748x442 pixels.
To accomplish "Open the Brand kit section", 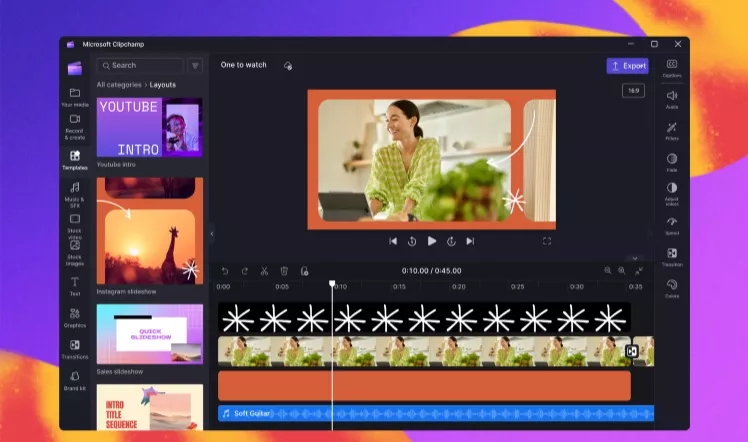I will coord(75,380).
